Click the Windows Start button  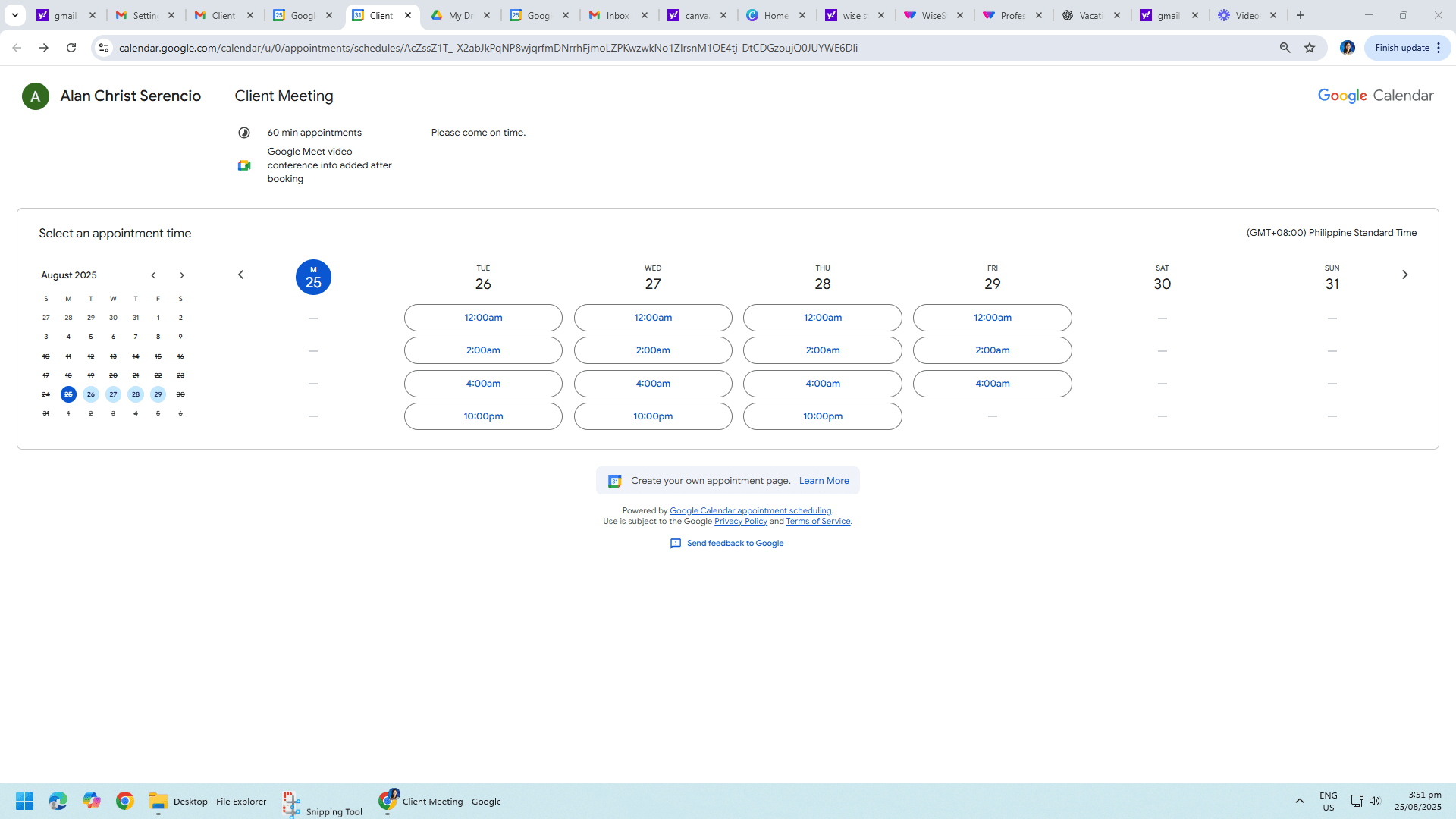pos(24,801)
